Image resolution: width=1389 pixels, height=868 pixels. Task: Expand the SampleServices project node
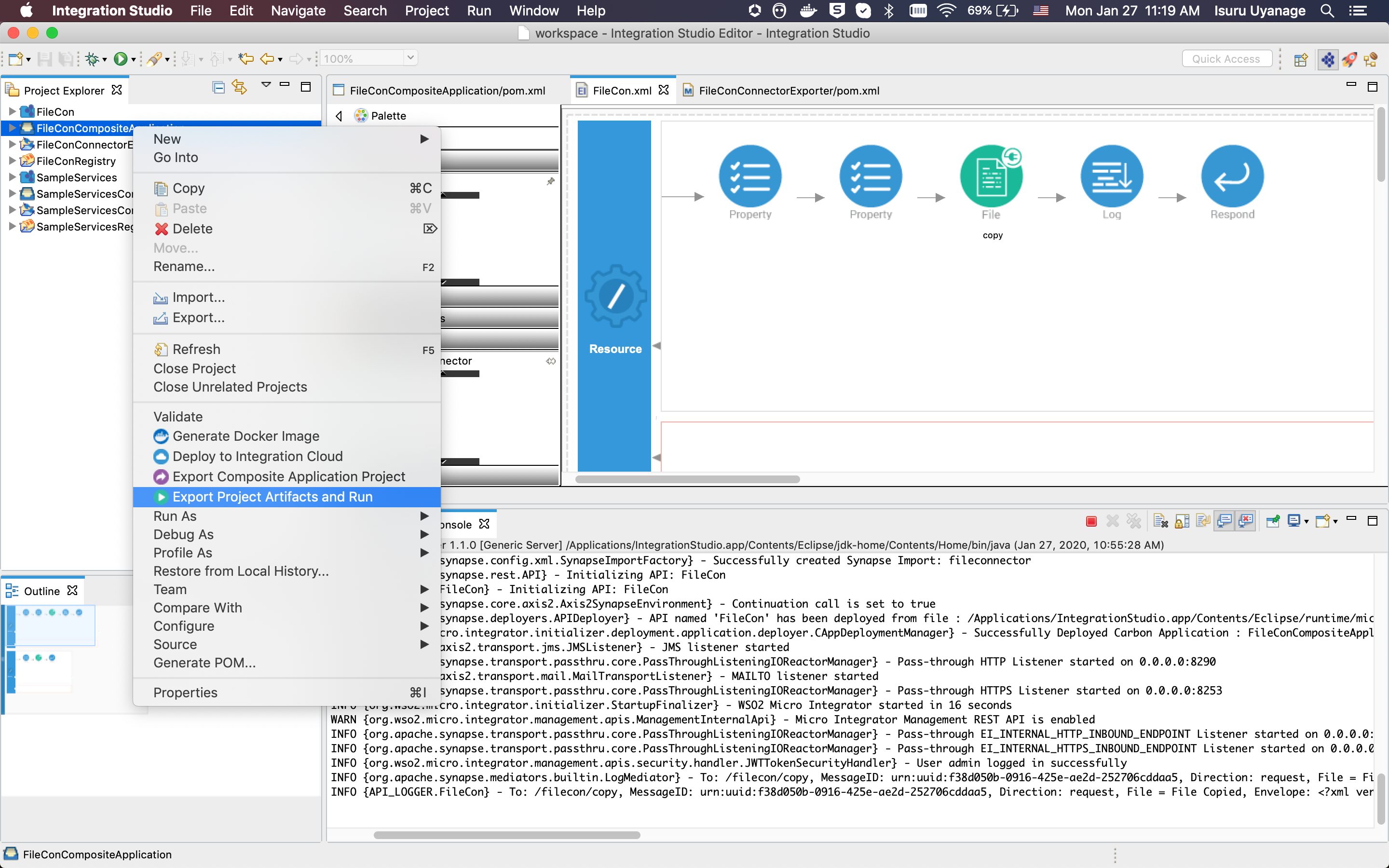[13, 177]
